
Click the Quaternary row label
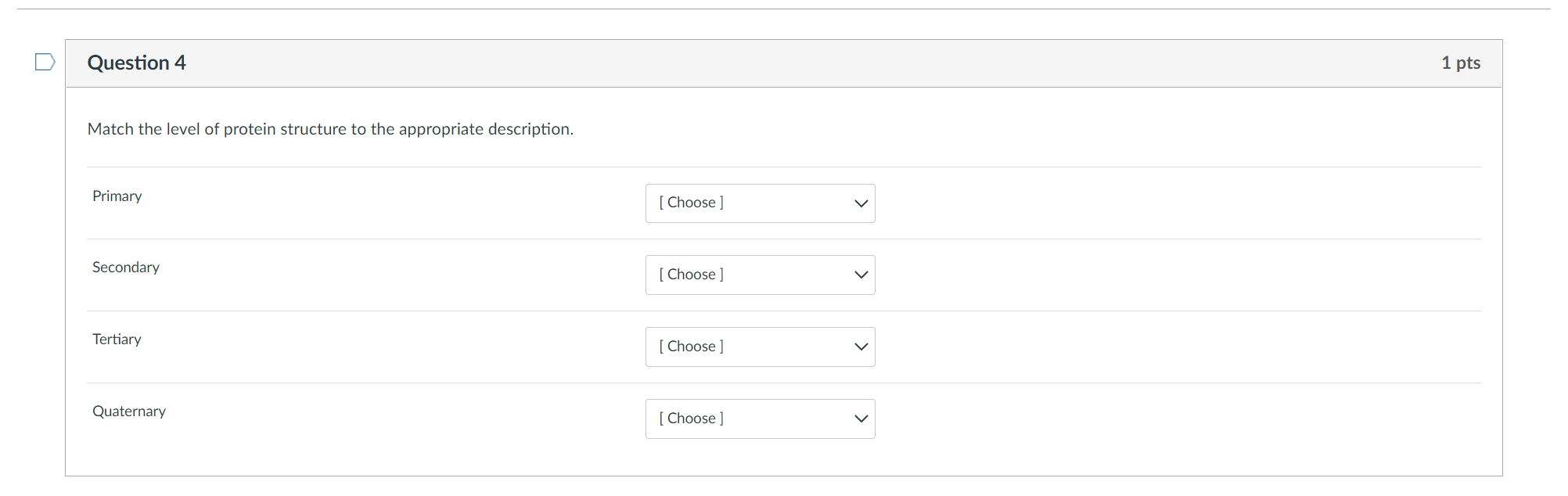pos(128,412)
